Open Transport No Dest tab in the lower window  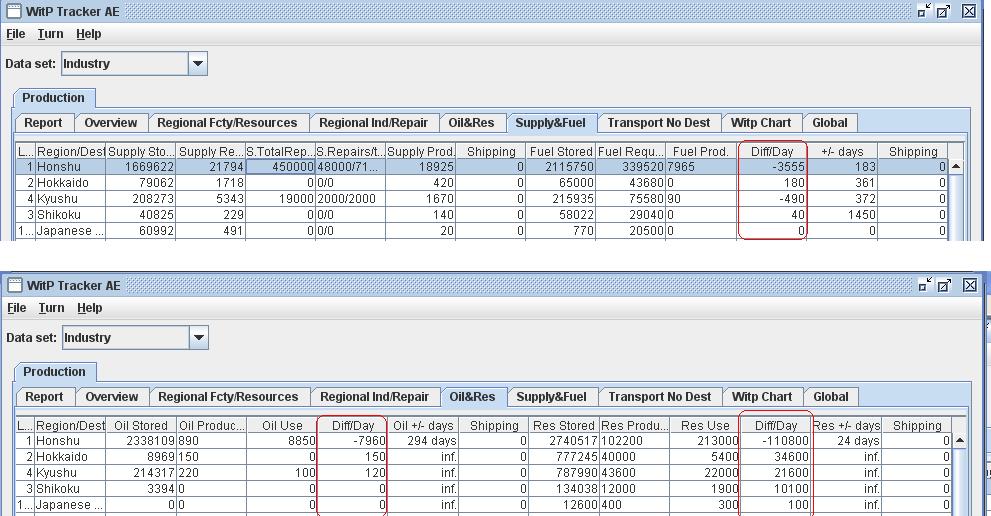pos(660,396)
